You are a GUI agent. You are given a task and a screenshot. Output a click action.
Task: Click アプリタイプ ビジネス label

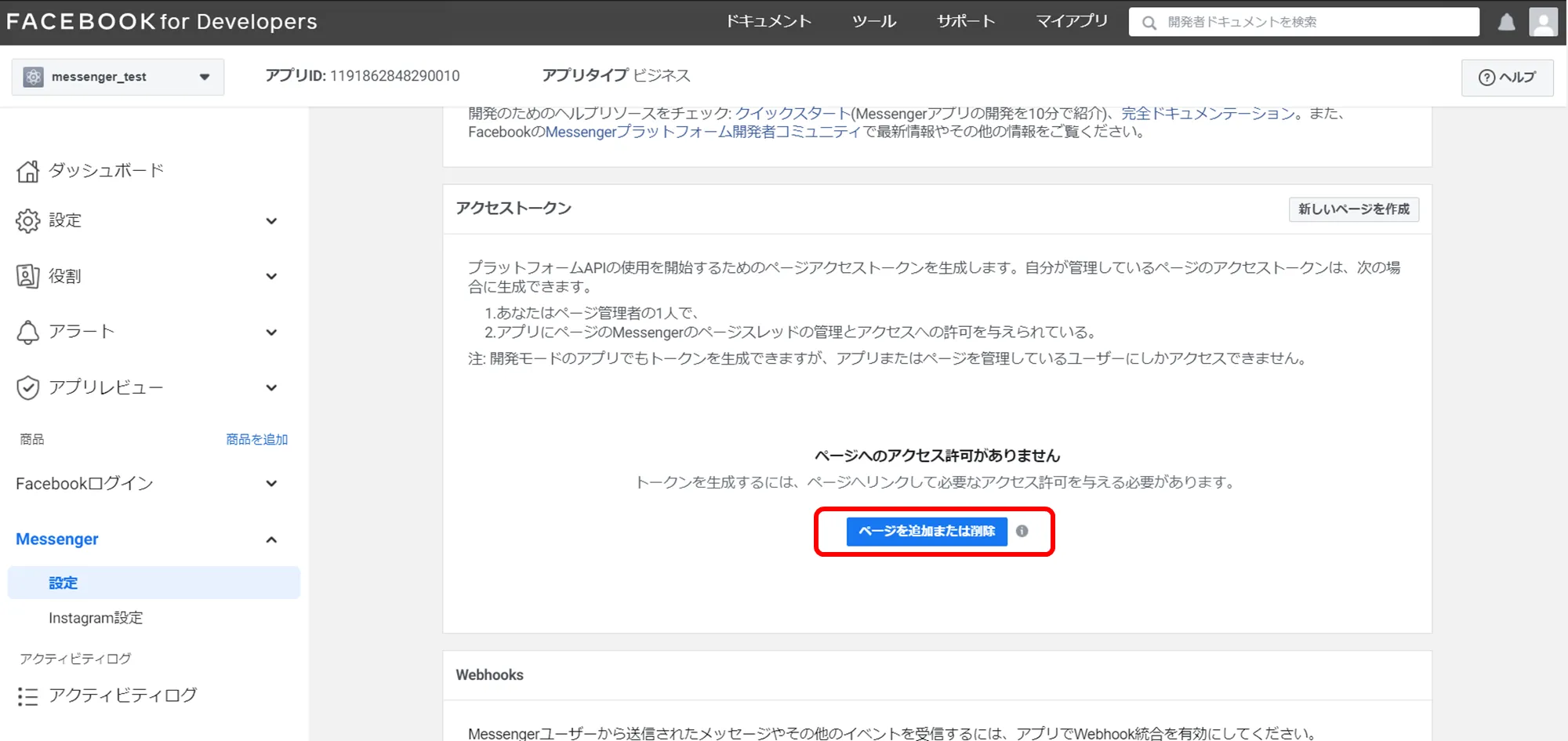point(616,75)
